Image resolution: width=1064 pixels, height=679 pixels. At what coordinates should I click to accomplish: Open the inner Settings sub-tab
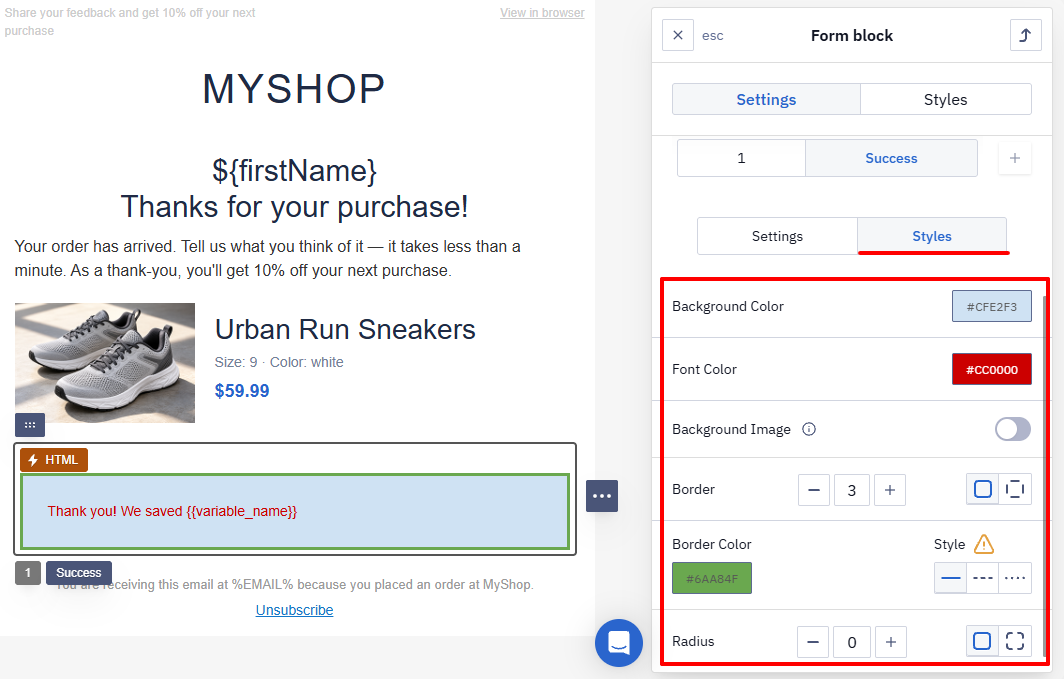pyautogui.click(x=777, y=236)
